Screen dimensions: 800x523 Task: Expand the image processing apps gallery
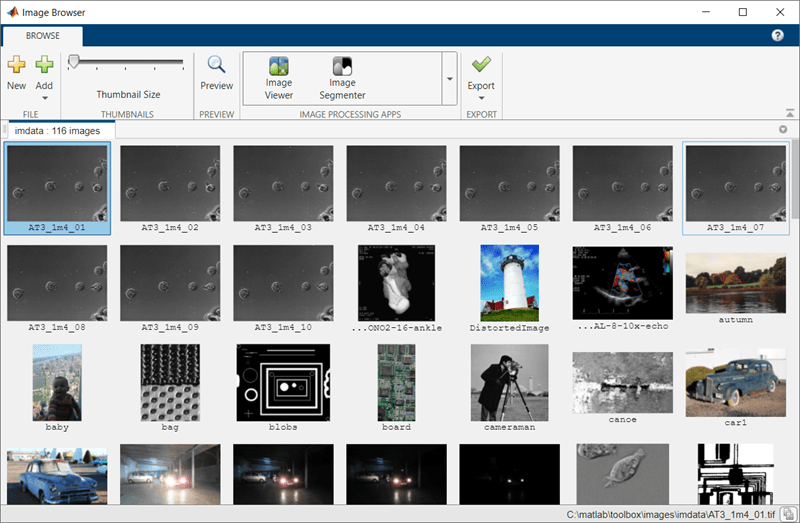(x=449, y=78)
